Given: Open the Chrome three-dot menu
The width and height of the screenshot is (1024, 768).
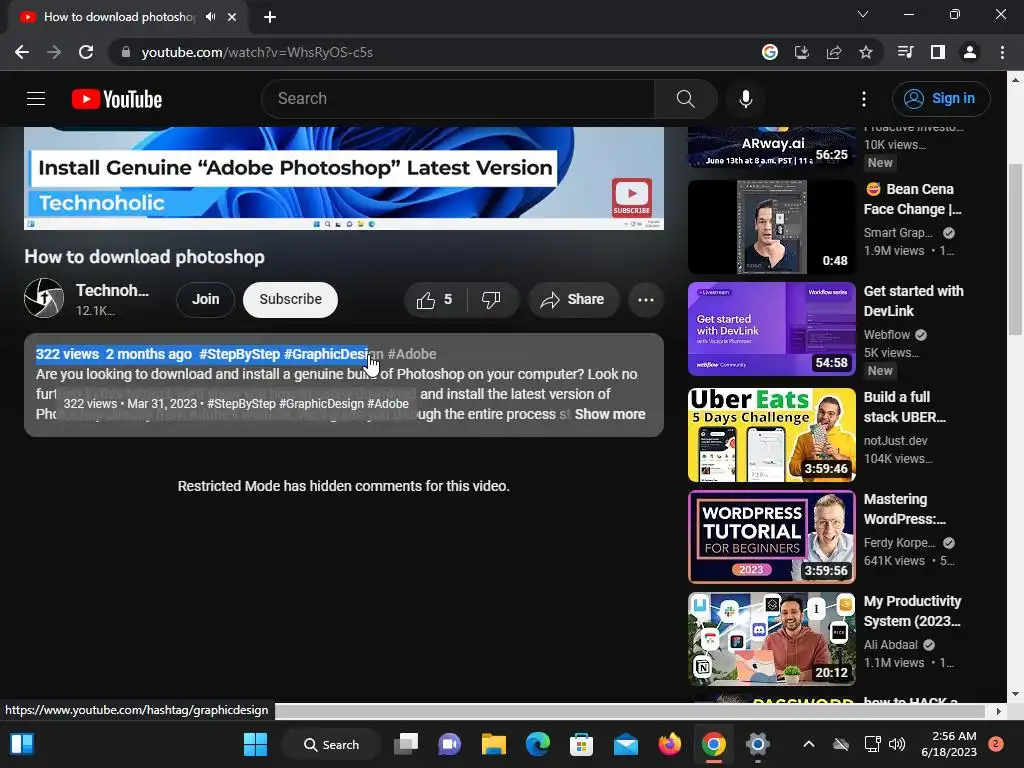Looking at the screenshot, I should 1002,52.
